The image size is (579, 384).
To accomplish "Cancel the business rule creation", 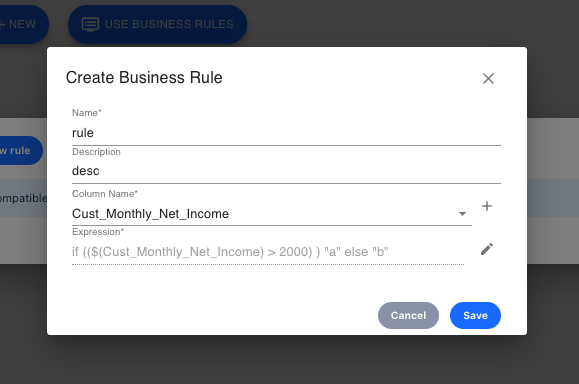I will pyautogui.click(x=408, y=315).
